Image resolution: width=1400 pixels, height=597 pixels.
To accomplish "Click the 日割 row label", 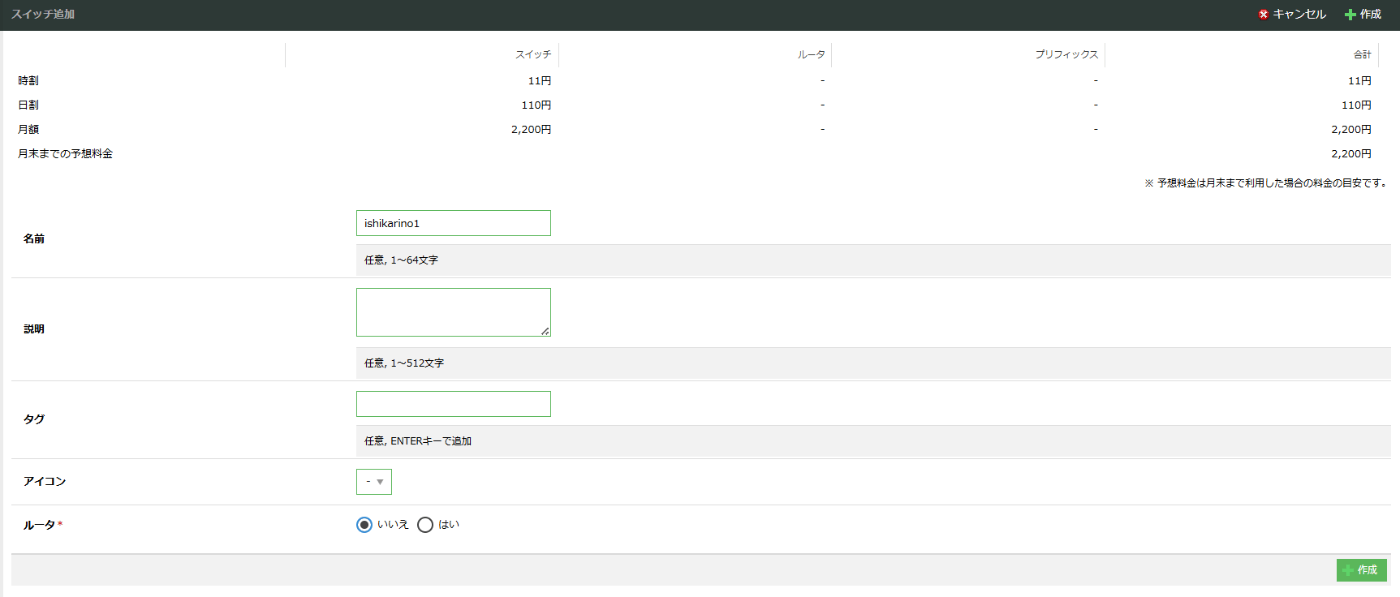I will pos(28,105).
